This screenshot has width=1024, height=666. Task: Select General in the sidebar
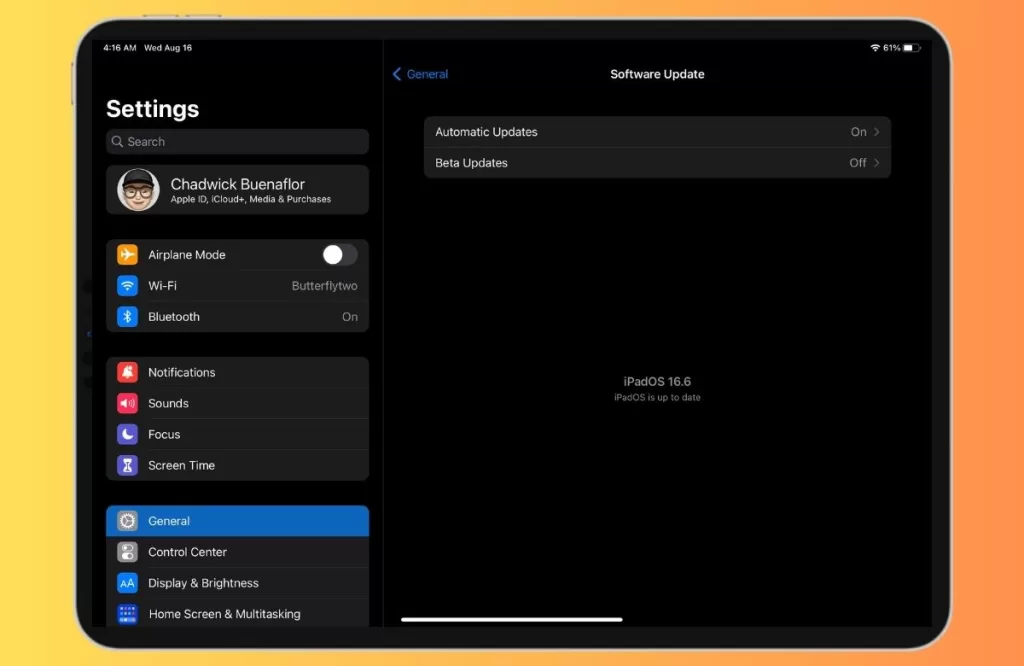[238, 521]
